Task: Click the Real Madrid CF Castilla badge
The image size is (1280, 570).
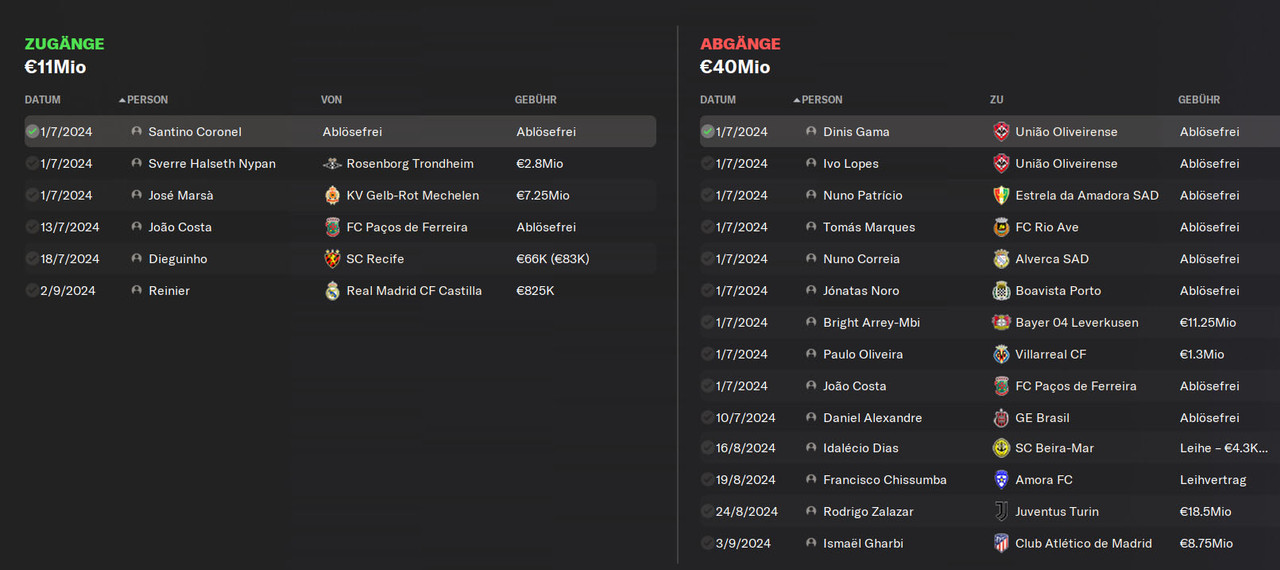Action: (x=333, y=291)
